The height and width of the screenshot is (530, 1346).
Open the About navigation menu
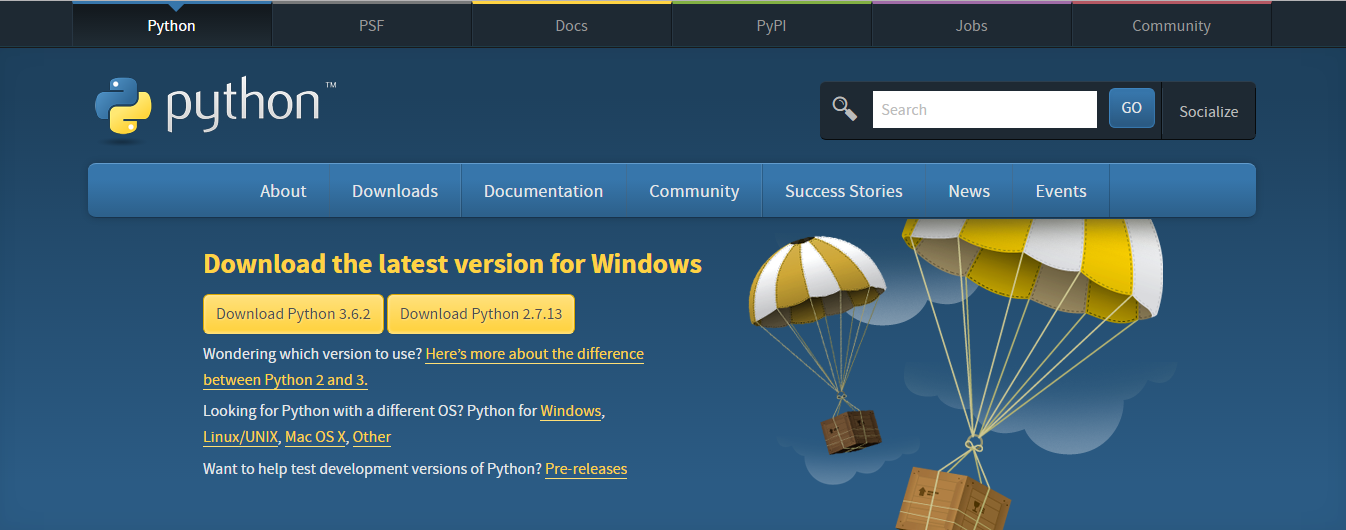pyautogui.click(x=283, y=191)
